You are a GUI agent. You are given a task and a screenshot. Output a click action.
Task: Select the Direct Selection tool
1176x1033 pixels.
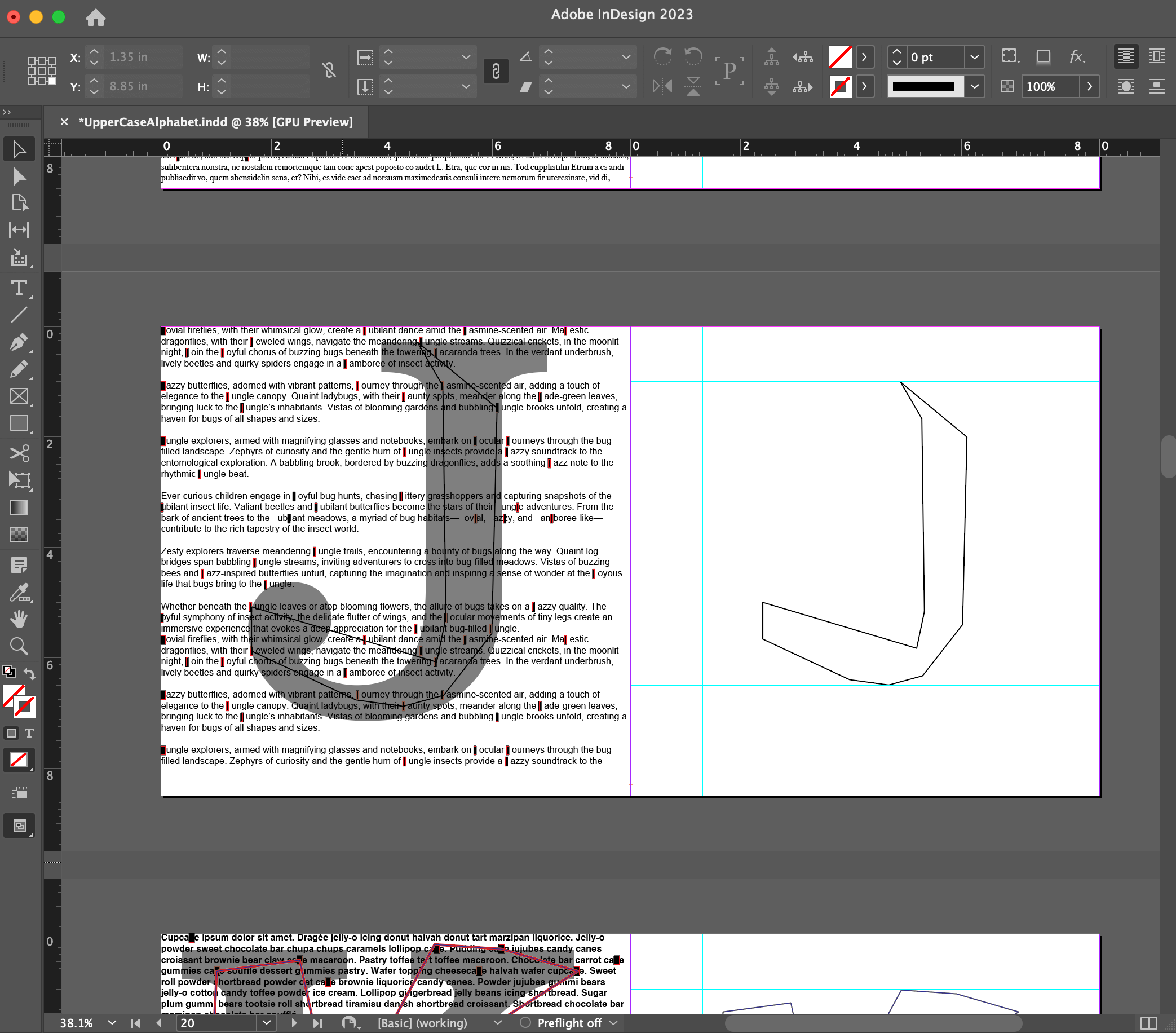19,176
